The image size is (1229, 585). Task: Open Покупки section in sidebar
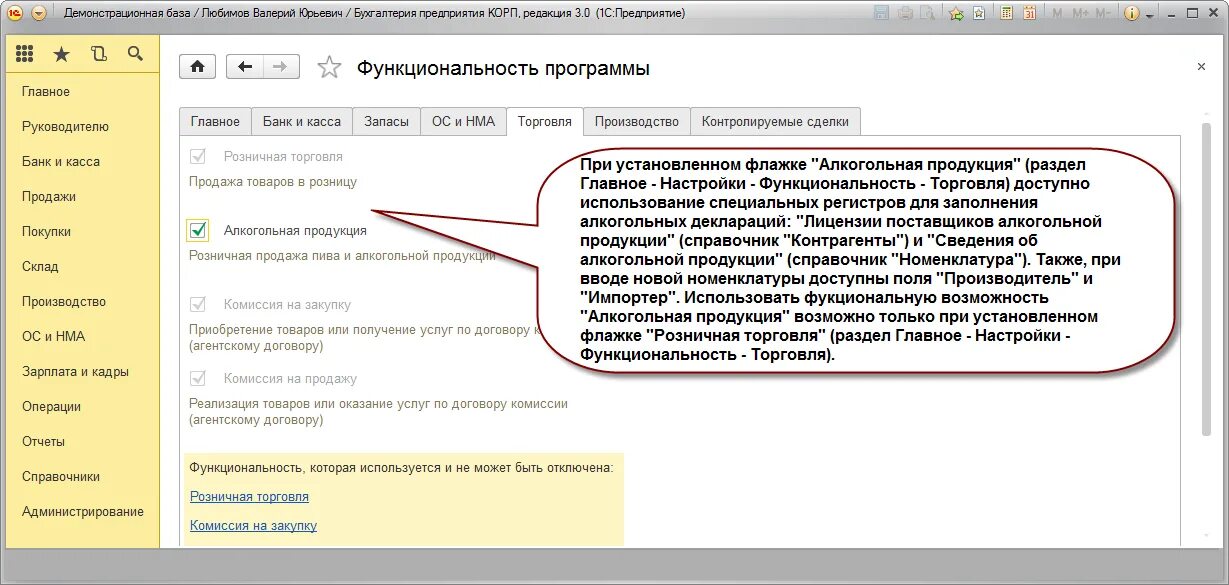click(x=46, y=231)
